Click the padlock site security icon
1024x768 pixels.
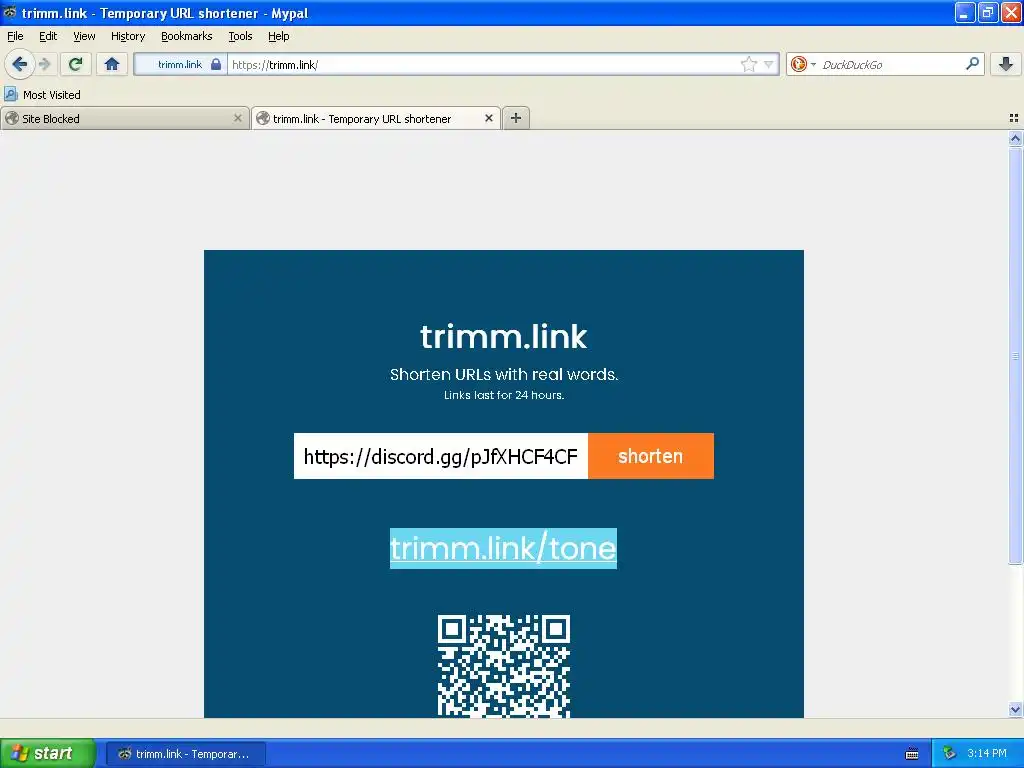216,64
